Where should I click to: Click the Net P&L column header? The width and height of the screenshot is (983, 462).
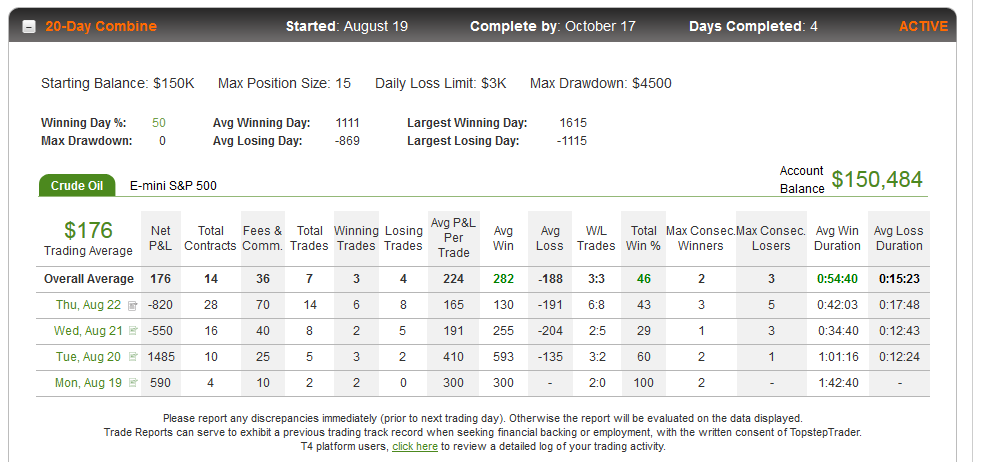coord(160,238)
